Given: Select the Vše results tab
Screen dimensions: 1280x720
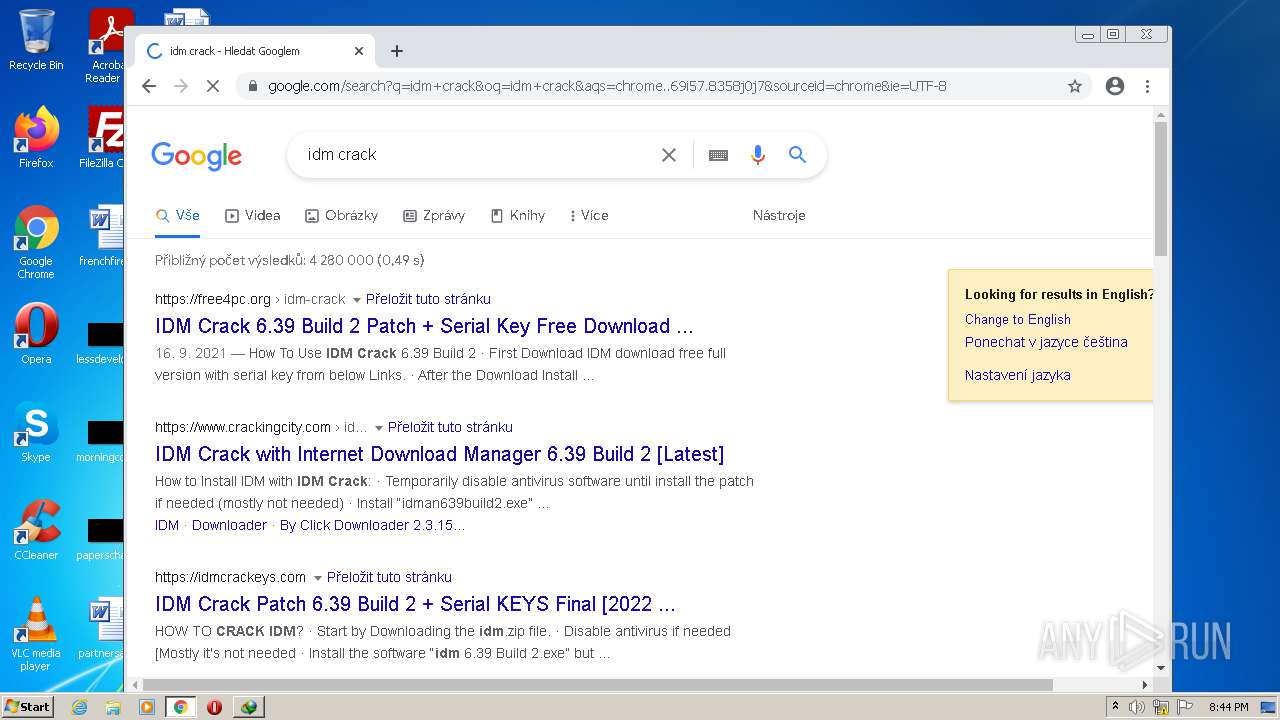Looking at the screenshot, I should click(178, 215).
